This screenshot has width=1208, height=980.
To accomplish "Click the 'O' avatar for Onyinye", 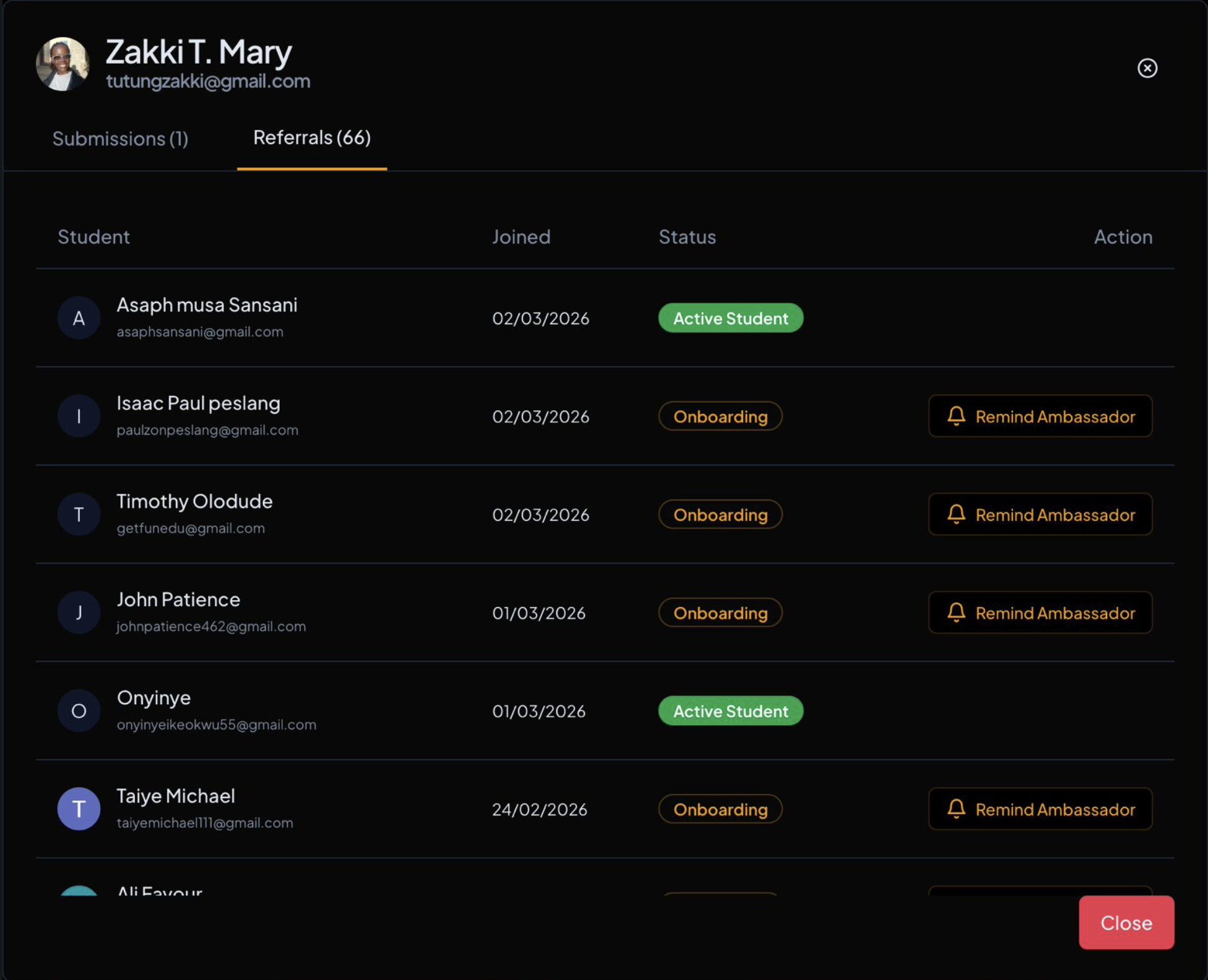I will pyautogui.click(x=79, y=711).
